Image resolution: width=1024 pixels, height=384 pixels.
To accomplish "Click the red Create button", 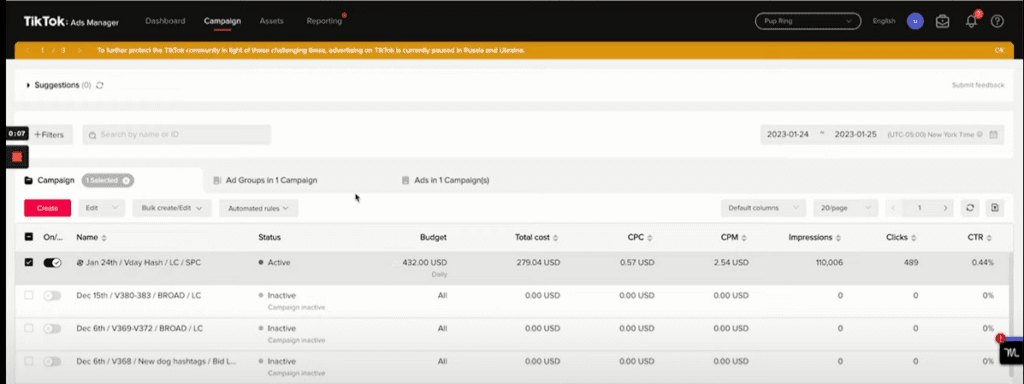I will coord(48,208).
